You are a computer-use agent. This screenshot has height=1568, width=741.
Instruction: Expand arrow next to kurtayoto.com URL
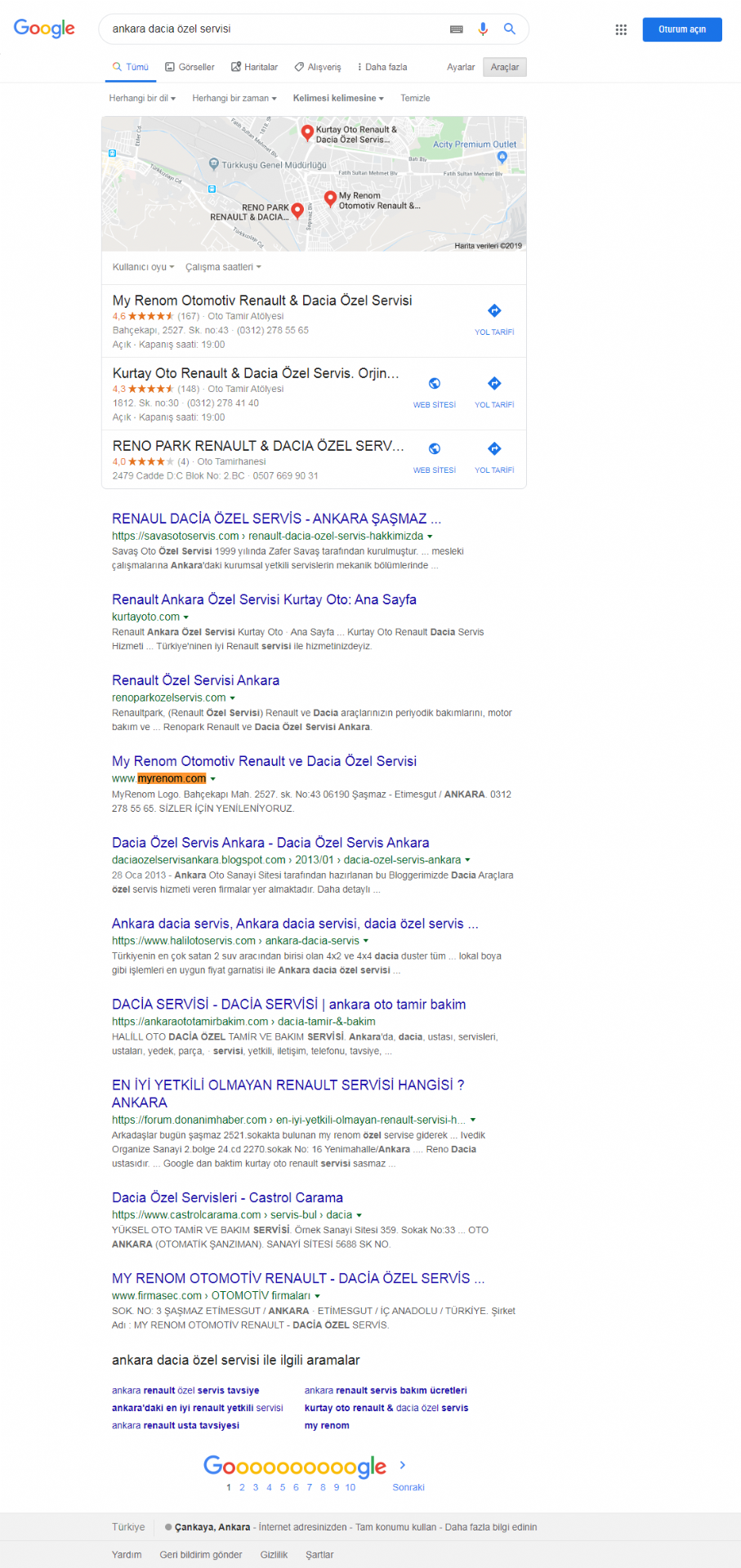[x=186, y=617]
